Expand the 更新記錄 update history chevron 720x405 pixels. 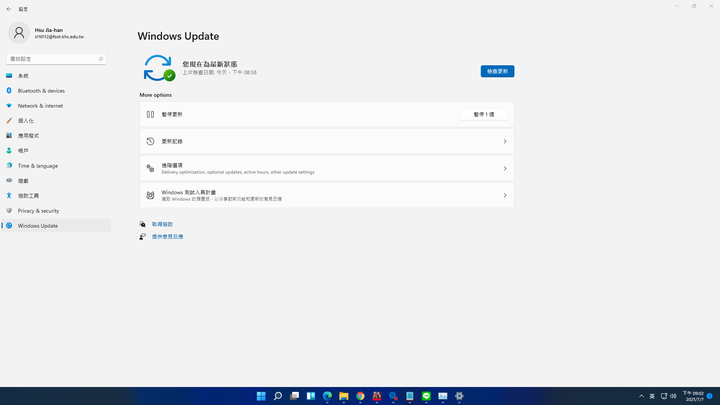coord(505,141)
